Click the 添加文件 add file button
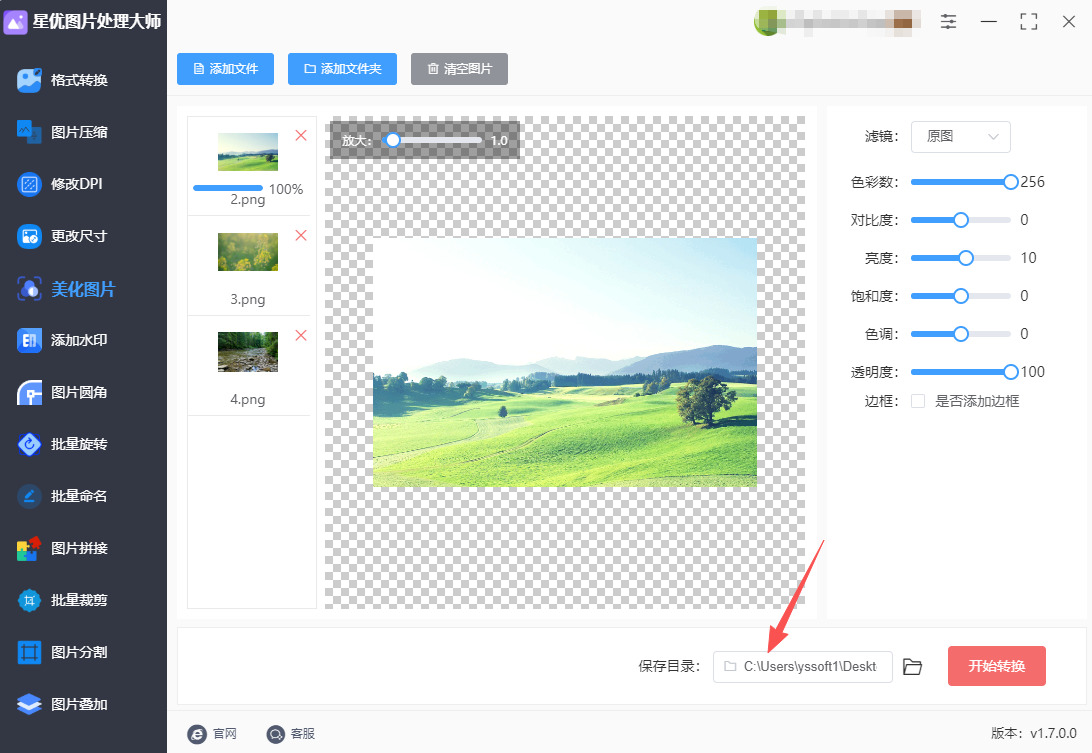1092x753 pixels. click(225, 69)
